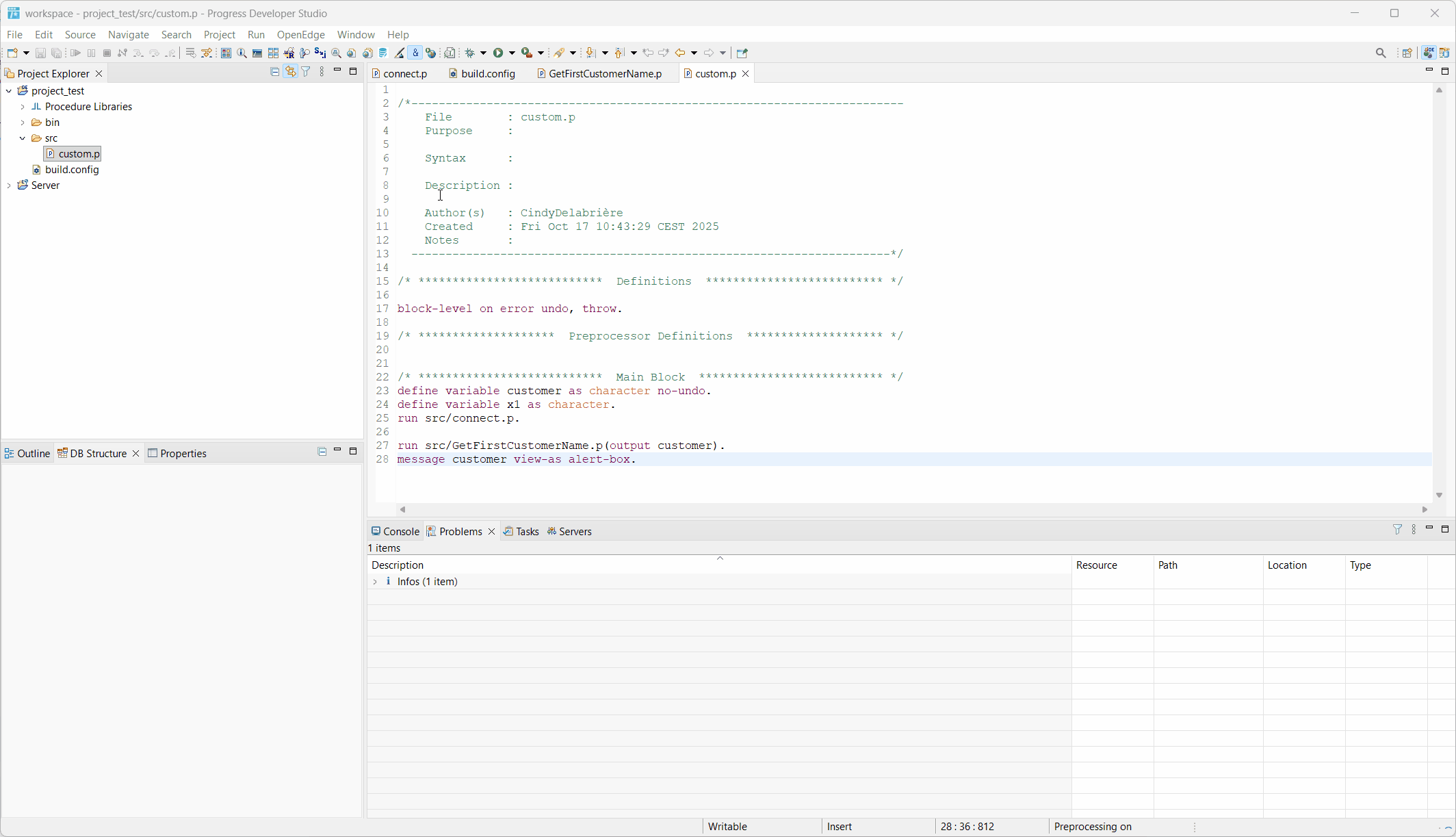Click the Debug bug icon in toolbar
The height and width of the screenshot is (837, 1456).
coord(470,53)
